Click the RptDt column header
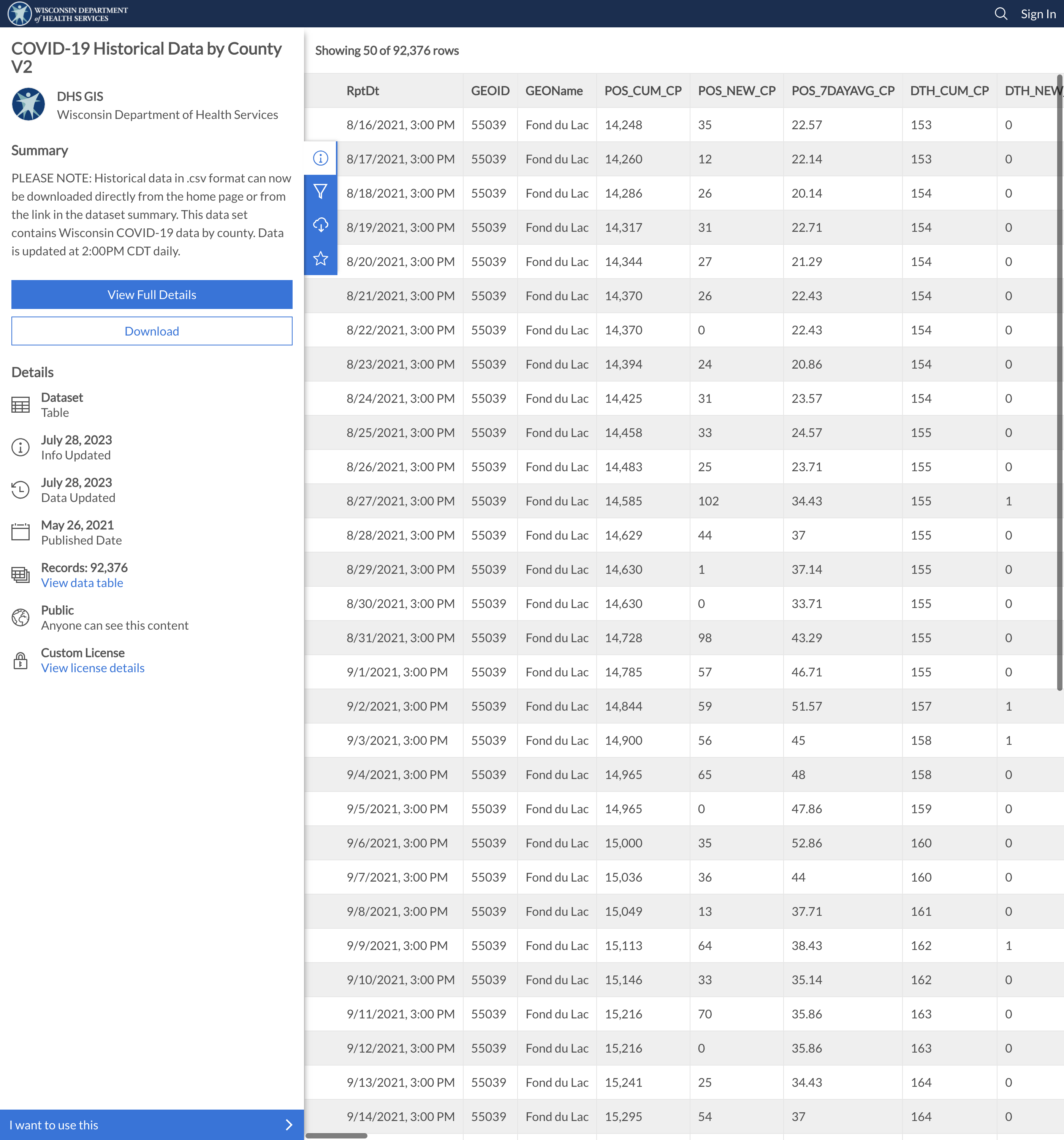Image resolution: width=1064 pixels, height=1140 pixels. (363, 90)
